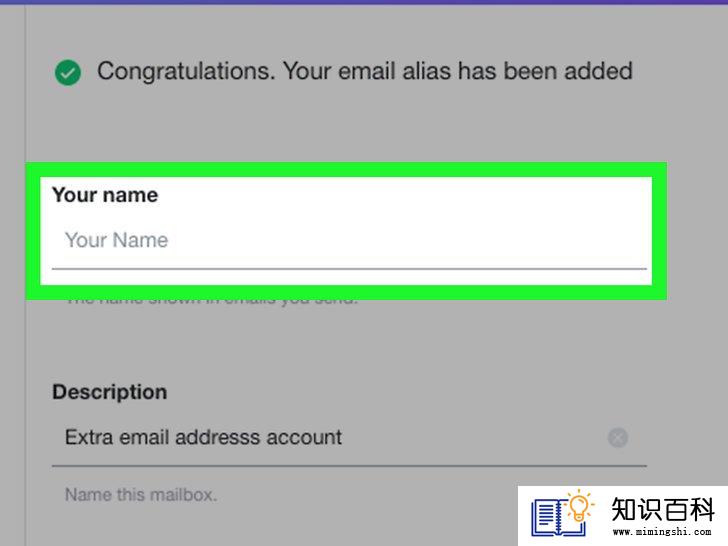Image resolution: width=728 pixels, height=546 pixels.
Task: Click the lightbulb in the watermark logo
Action: pos(579,507)
